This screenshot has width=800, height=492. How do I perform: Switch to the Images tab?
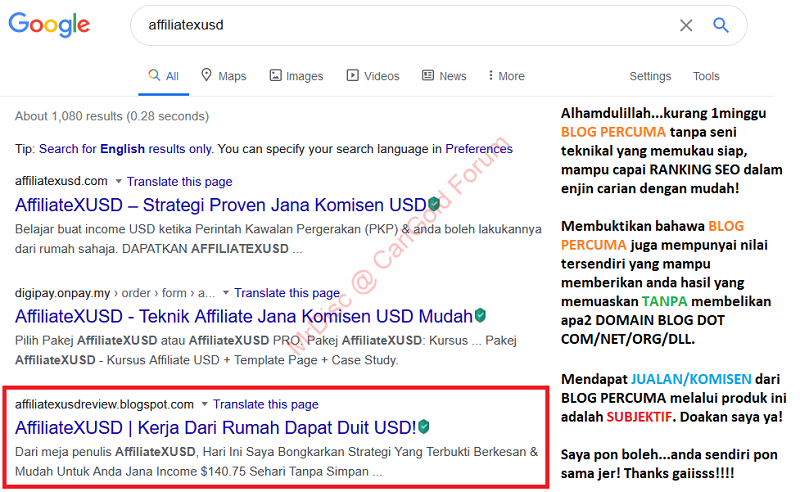click(x=296, y=76)
